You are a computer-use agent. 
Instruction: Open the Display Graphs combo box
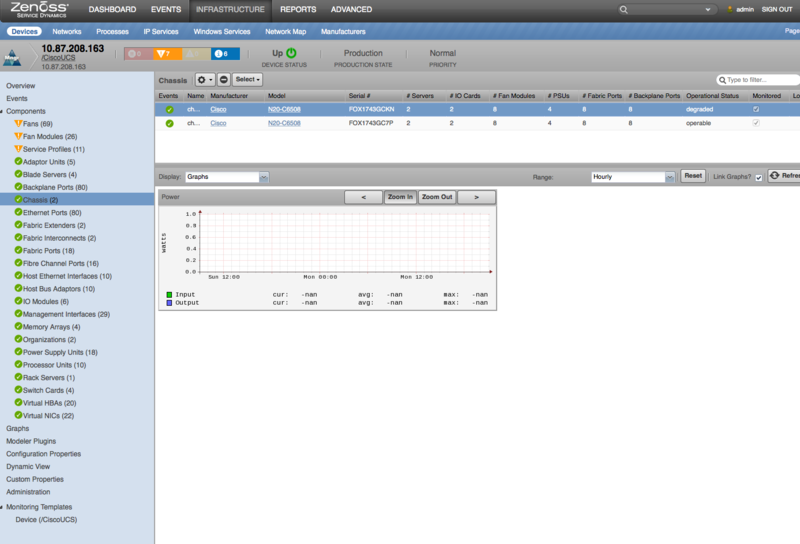pyautogui.click(x=227, y=177)
